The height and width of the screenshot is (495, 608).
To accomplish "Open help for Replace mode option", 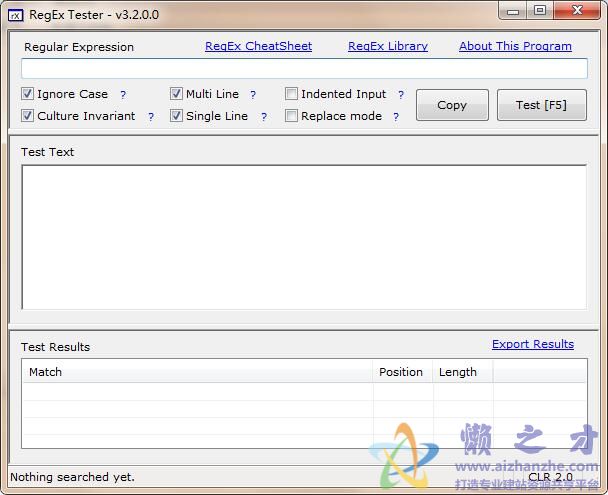I will tap(396, 116).
